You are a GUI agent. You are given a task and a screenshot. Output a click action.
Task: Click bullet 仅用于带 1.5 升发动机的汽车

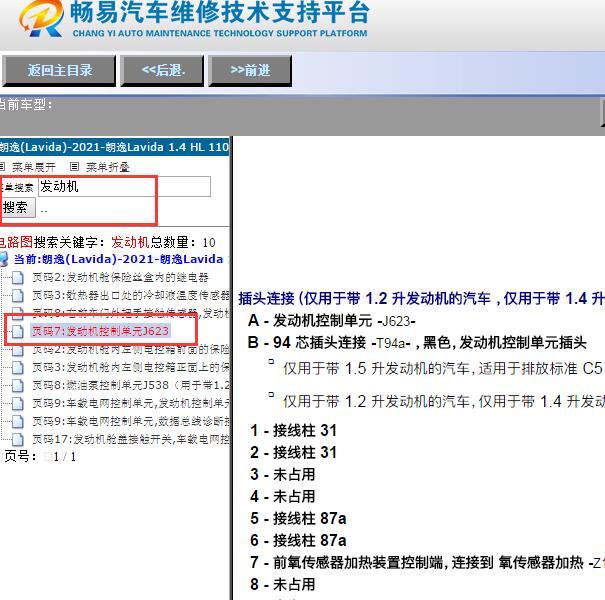442,368
